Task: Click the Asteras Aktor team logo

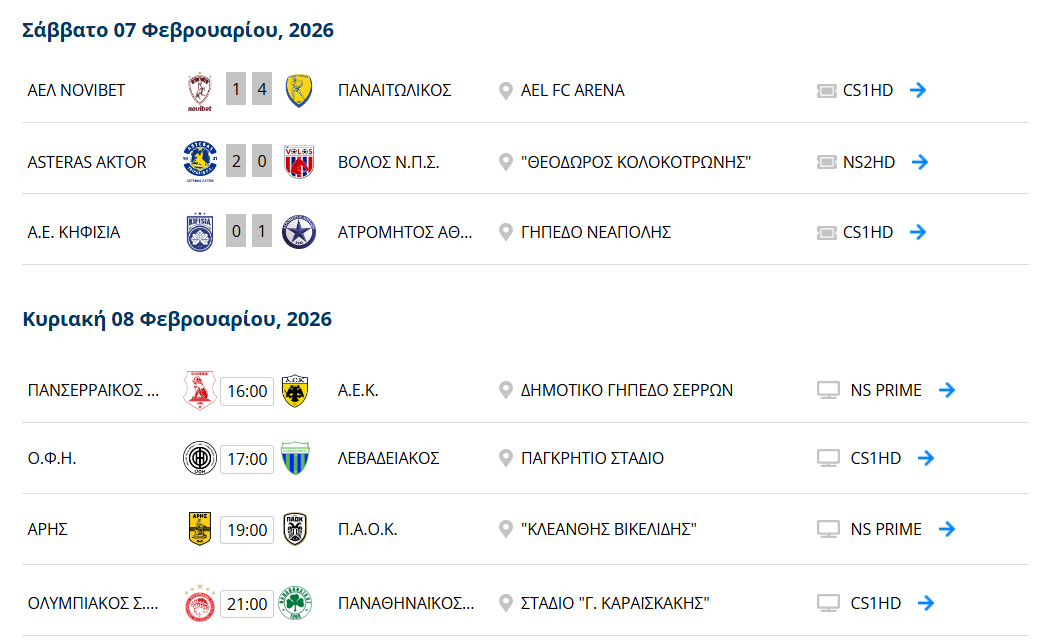Action: [x=199, y=162]
